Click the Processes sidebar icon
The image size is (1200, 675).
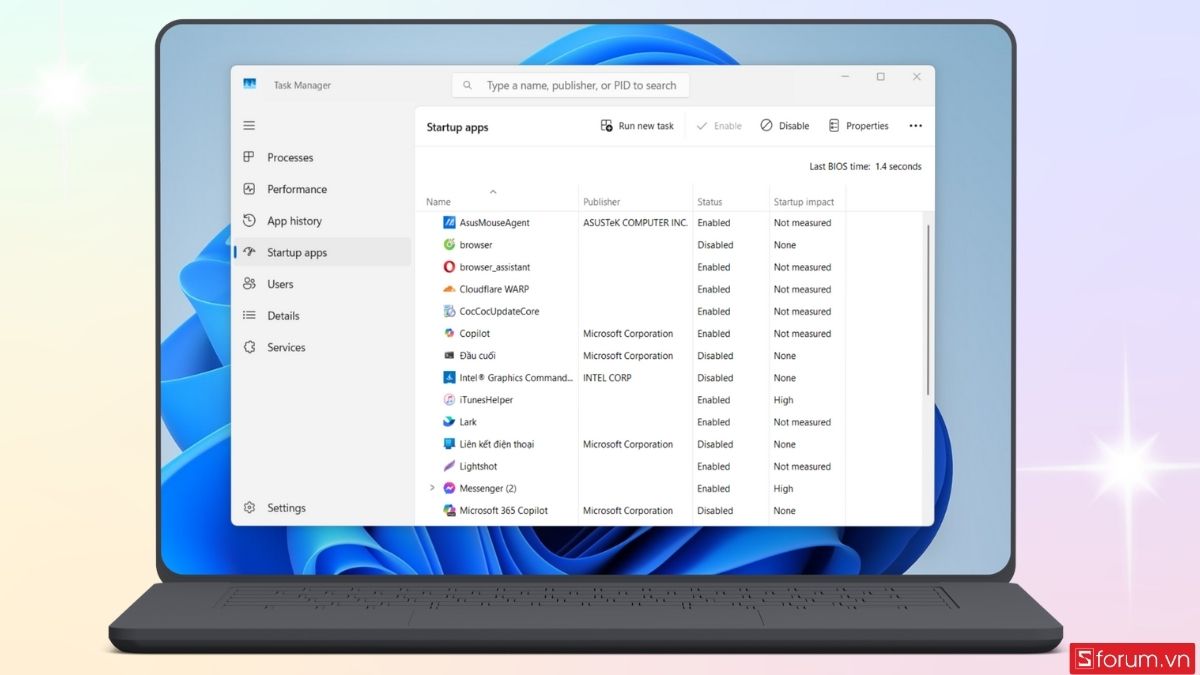(x=249, y=157)
